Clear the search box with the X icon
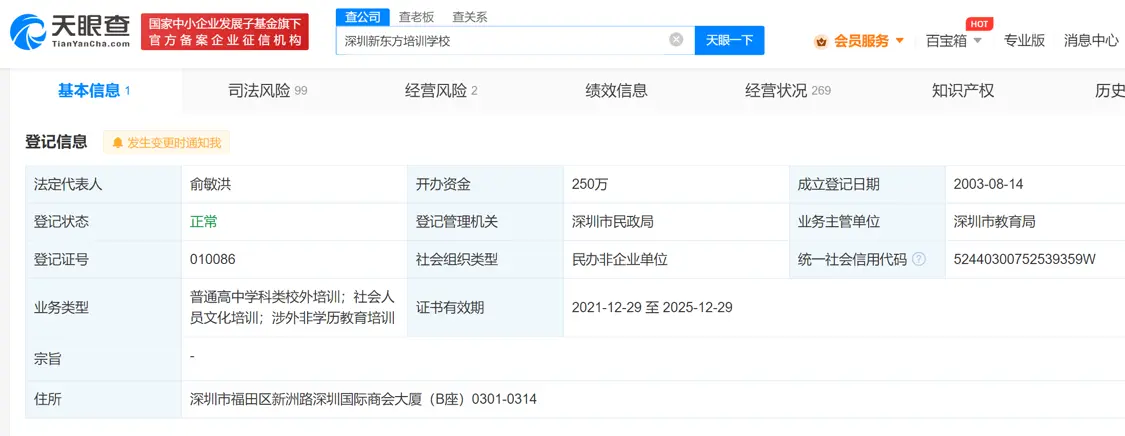 pyautogui.click(x=676, y=39)
